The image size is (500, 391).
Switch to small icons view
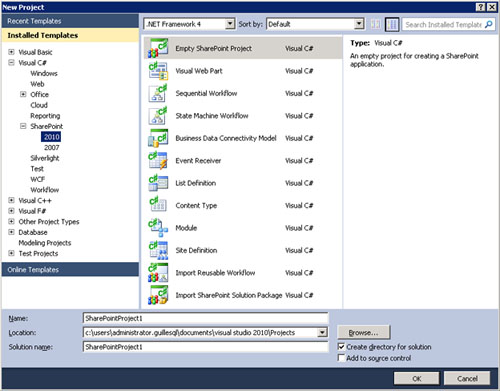[x=376, y=24]
